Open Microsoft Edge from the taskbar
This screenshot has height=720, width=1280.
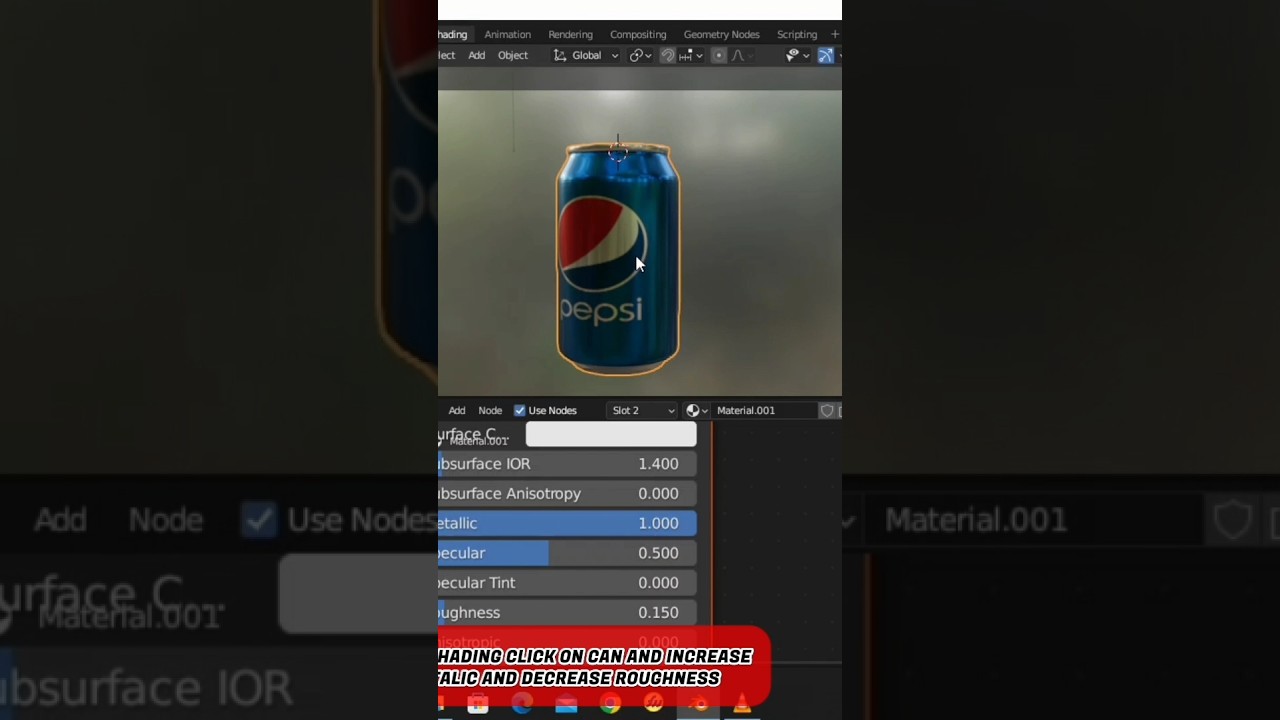click(522, 705)
